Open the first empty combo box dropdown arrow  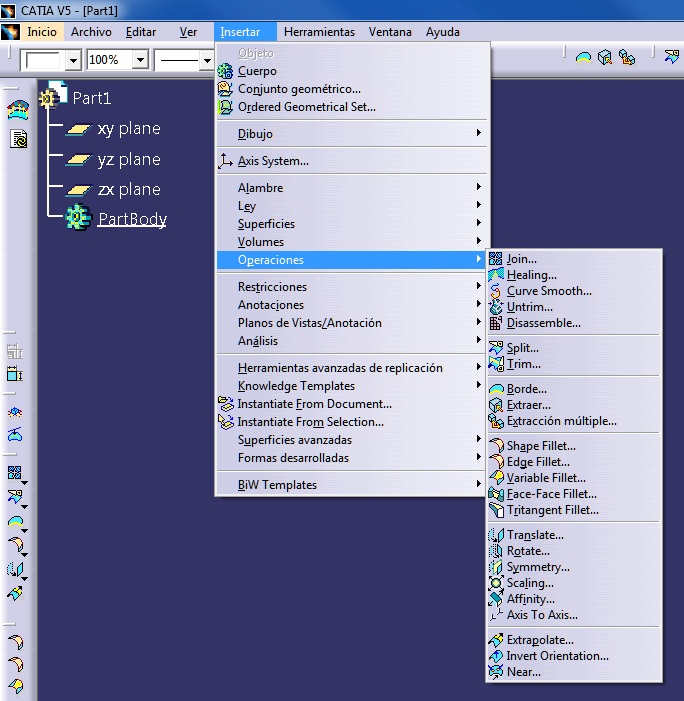click(73, 60)
